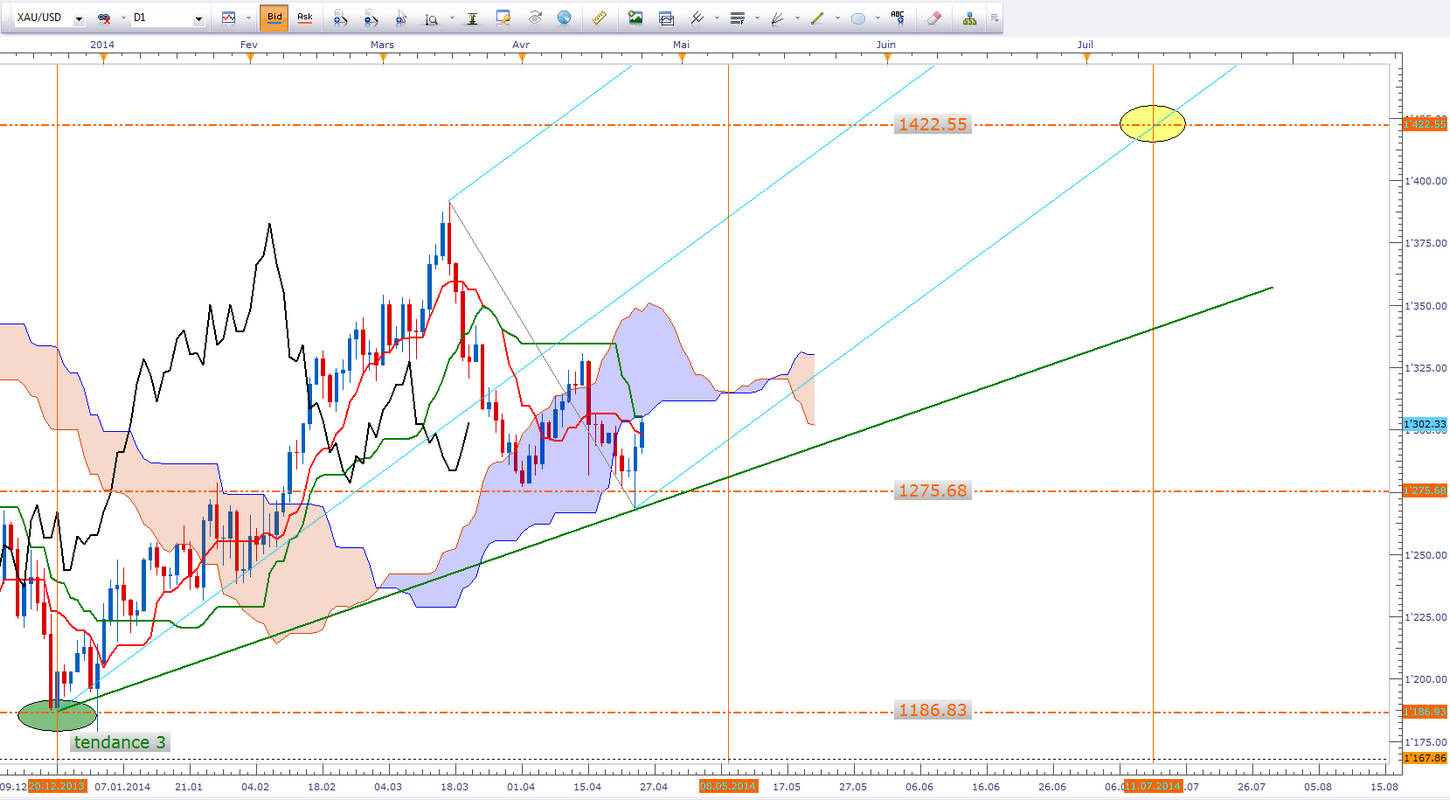Select the ruler measurement tool
This screenshot has height=800, width=1450.
600,18
